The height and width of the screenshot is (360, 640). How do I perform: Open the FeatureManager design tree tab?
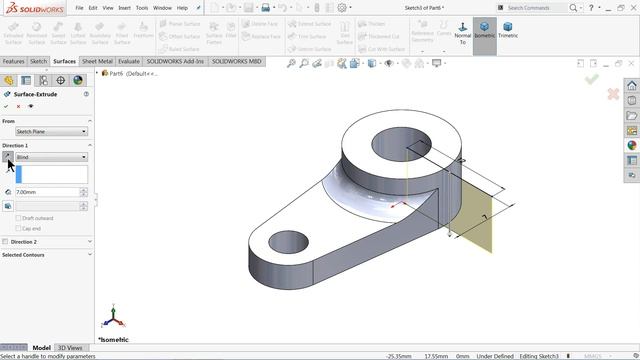click(x=9, y=80)
